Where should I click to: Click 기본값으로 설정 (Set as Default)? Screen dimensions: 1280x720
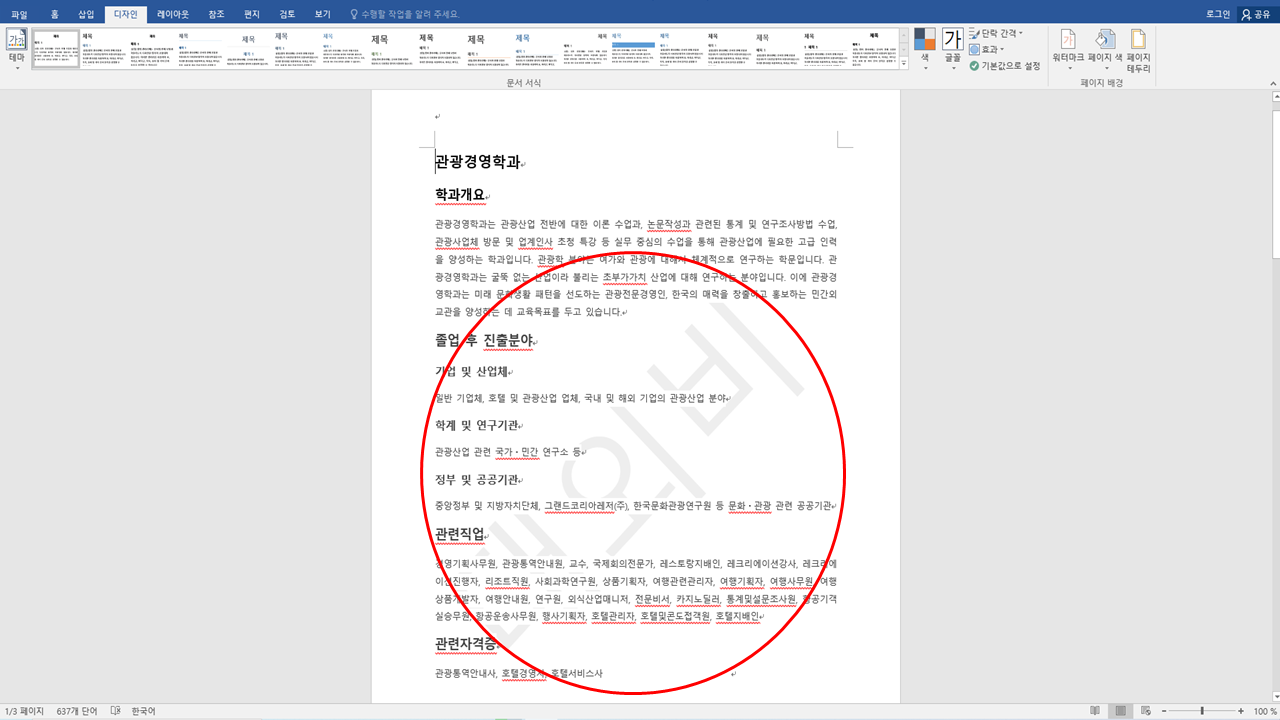[1004, 65]
